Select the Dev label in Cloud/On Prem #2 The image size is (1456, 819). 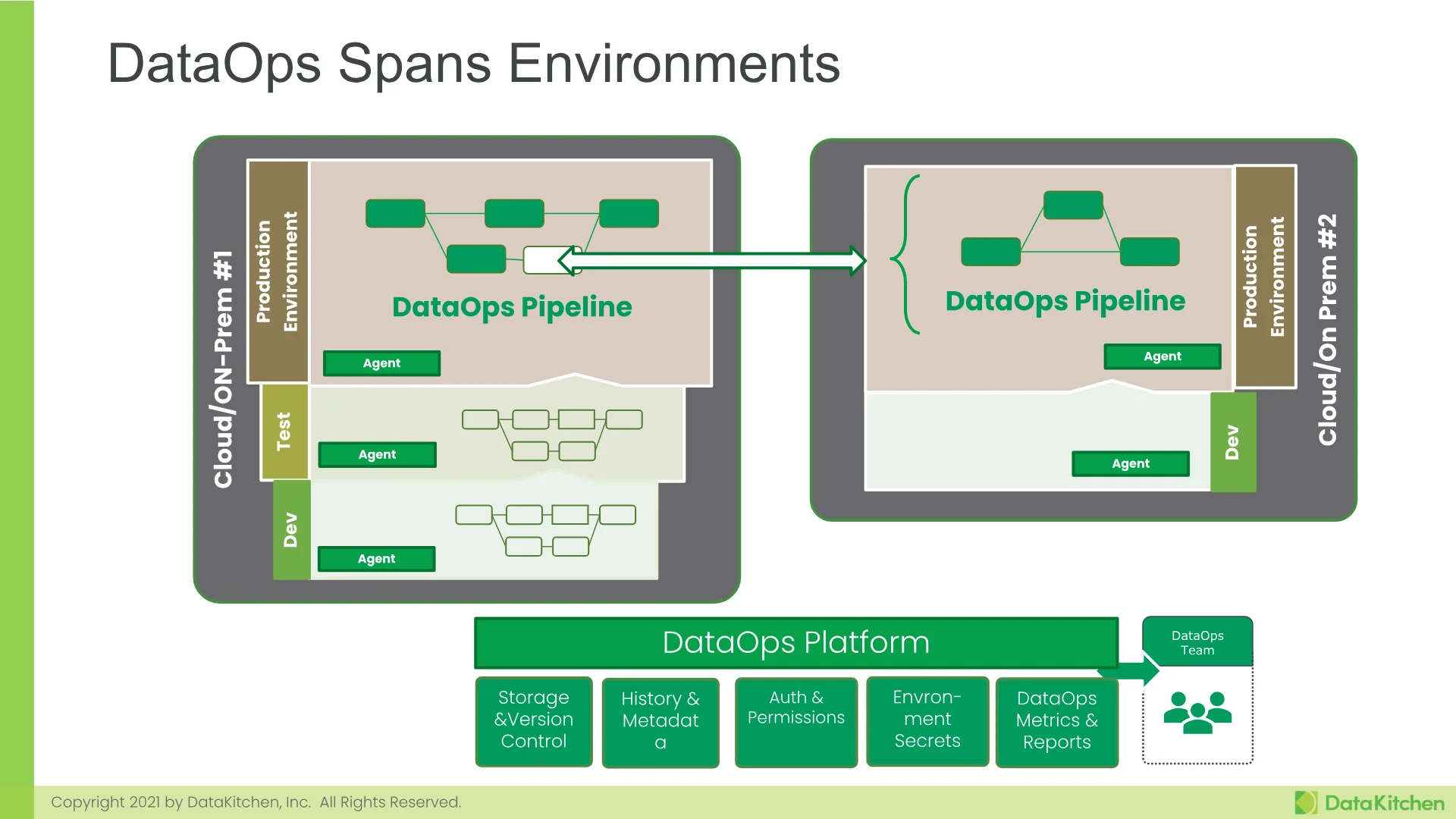1233,442
